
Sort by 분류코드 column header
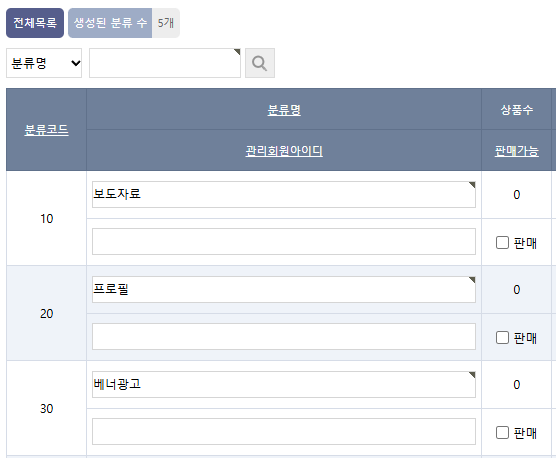point(46,130)
